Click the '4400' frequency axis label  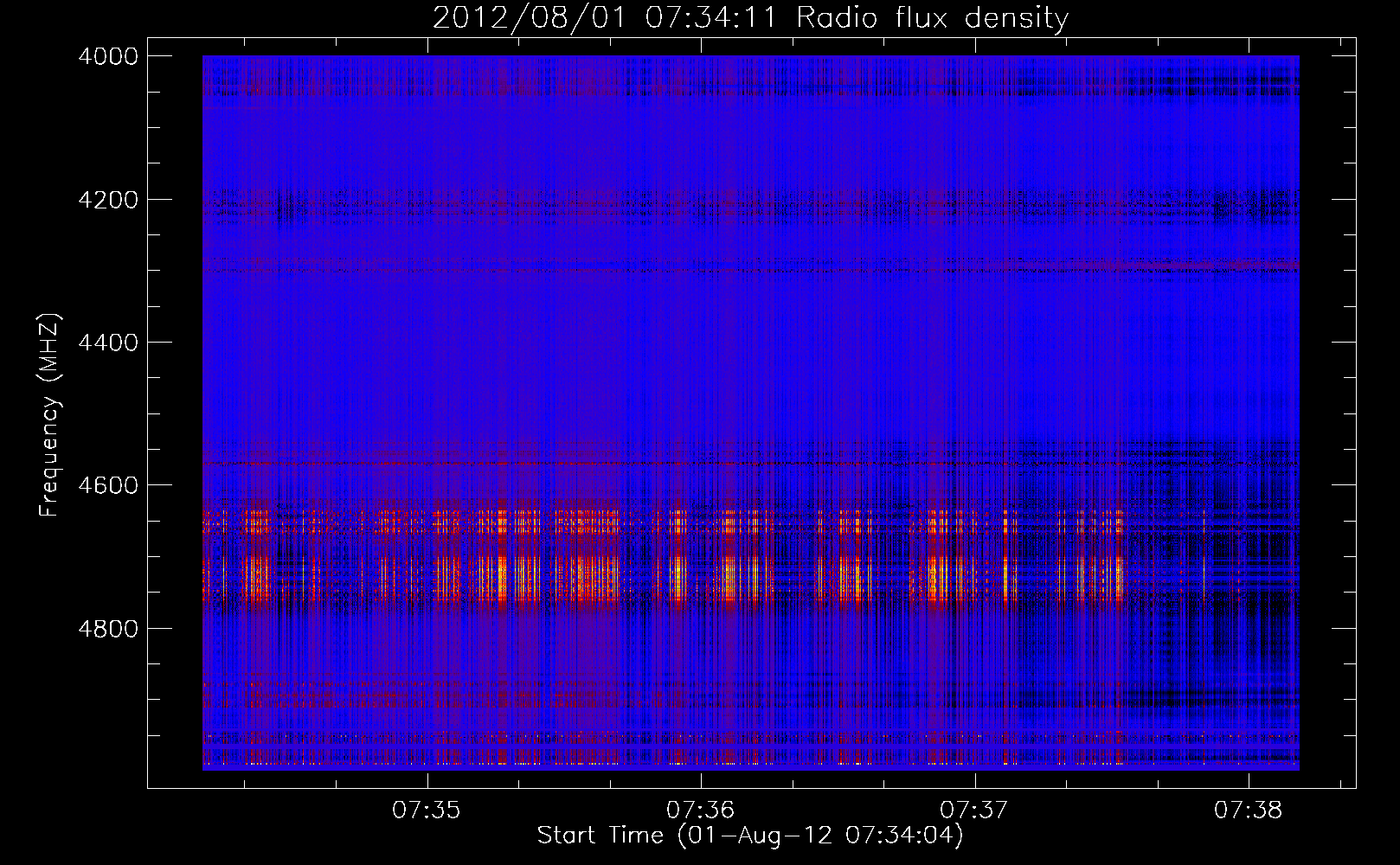point(108,343)
